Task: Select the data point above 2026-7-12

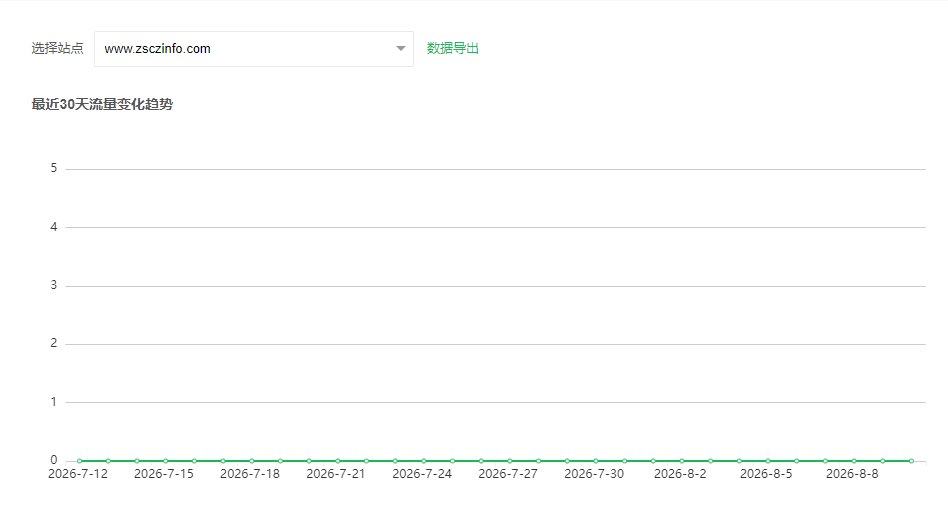Action: click(79, 461)
